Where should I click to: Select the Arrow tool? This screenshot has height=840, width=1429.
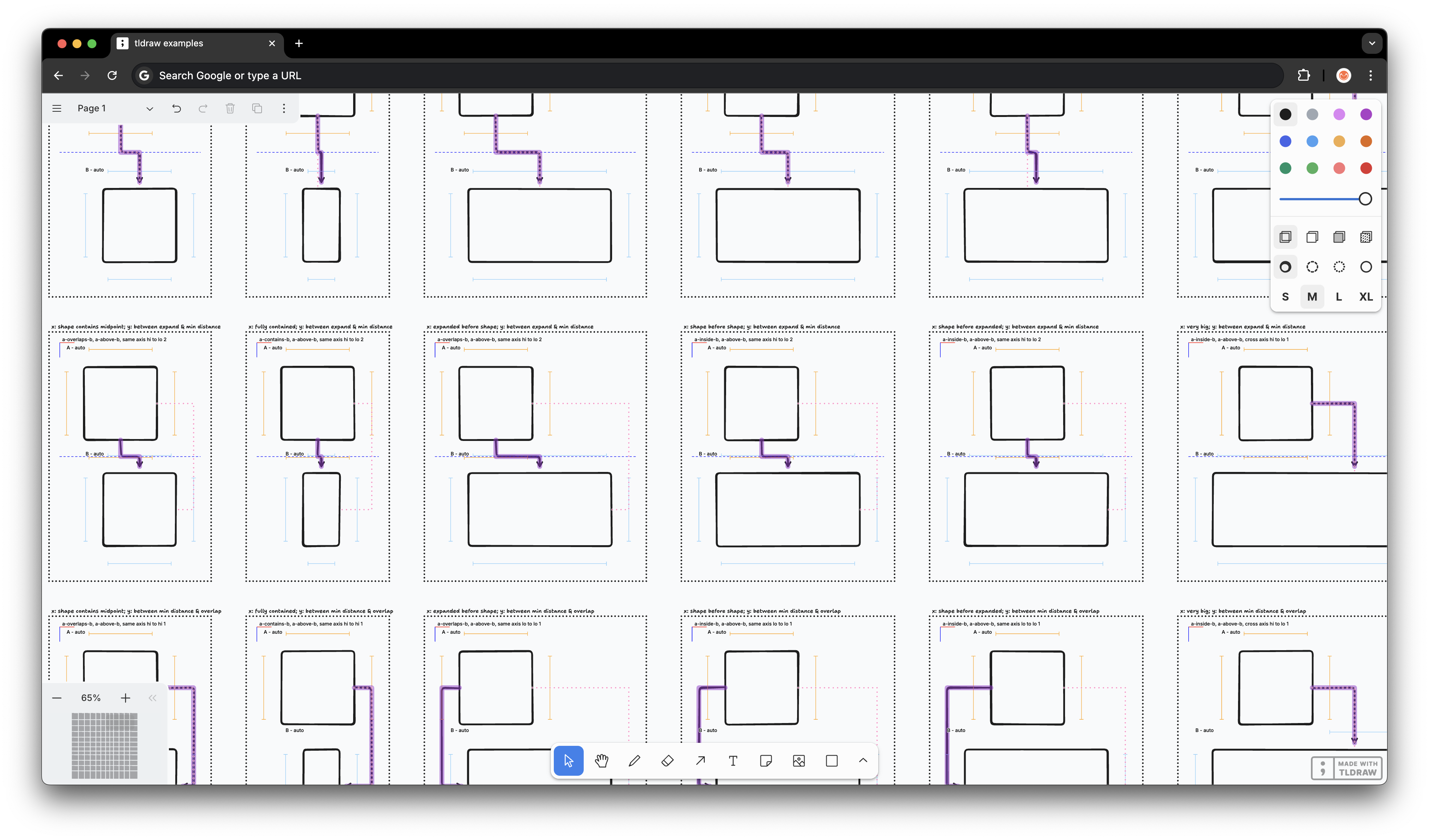[700, 760]
